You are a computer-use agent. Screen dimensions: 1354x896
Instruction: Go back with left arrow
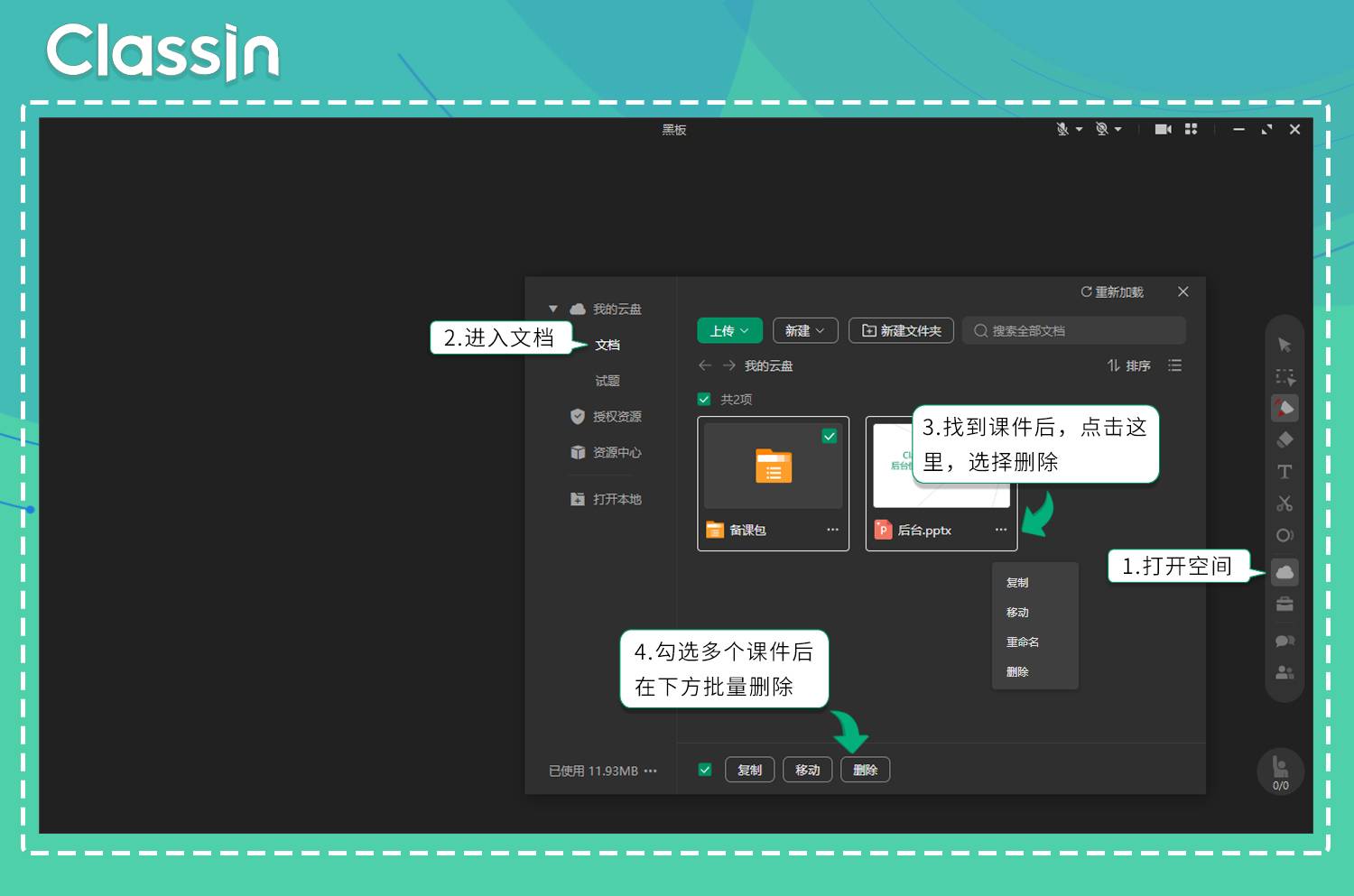(x=705, y=365)
